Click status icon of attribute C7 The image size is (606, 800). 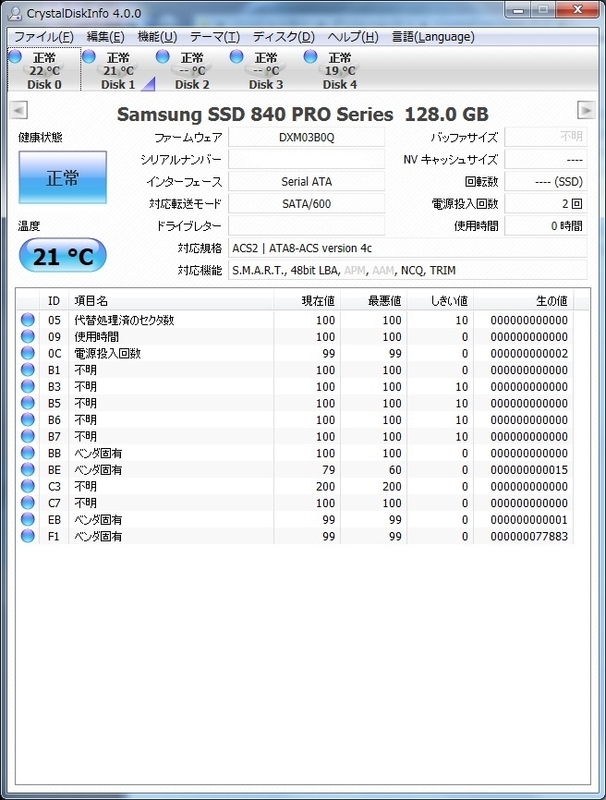pos(28,503)
